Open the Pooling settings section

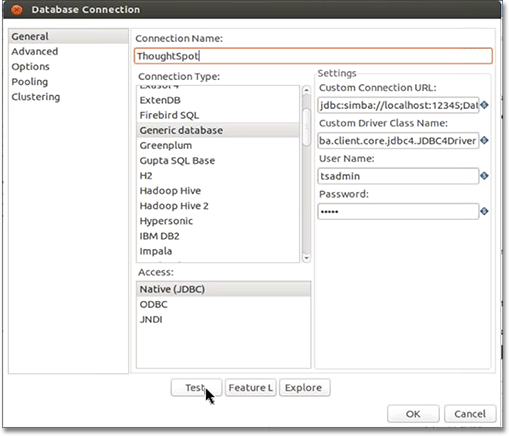click(68, 82)
